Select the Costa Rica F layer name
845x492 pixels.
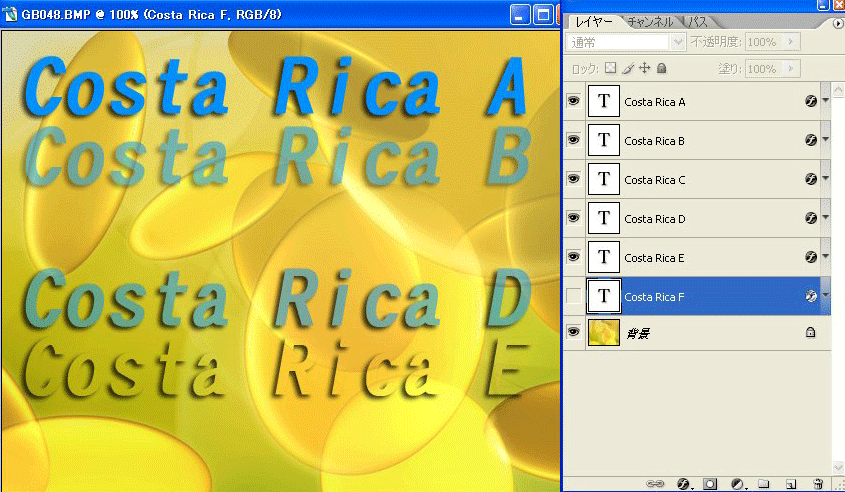click(x=654, y=297)
